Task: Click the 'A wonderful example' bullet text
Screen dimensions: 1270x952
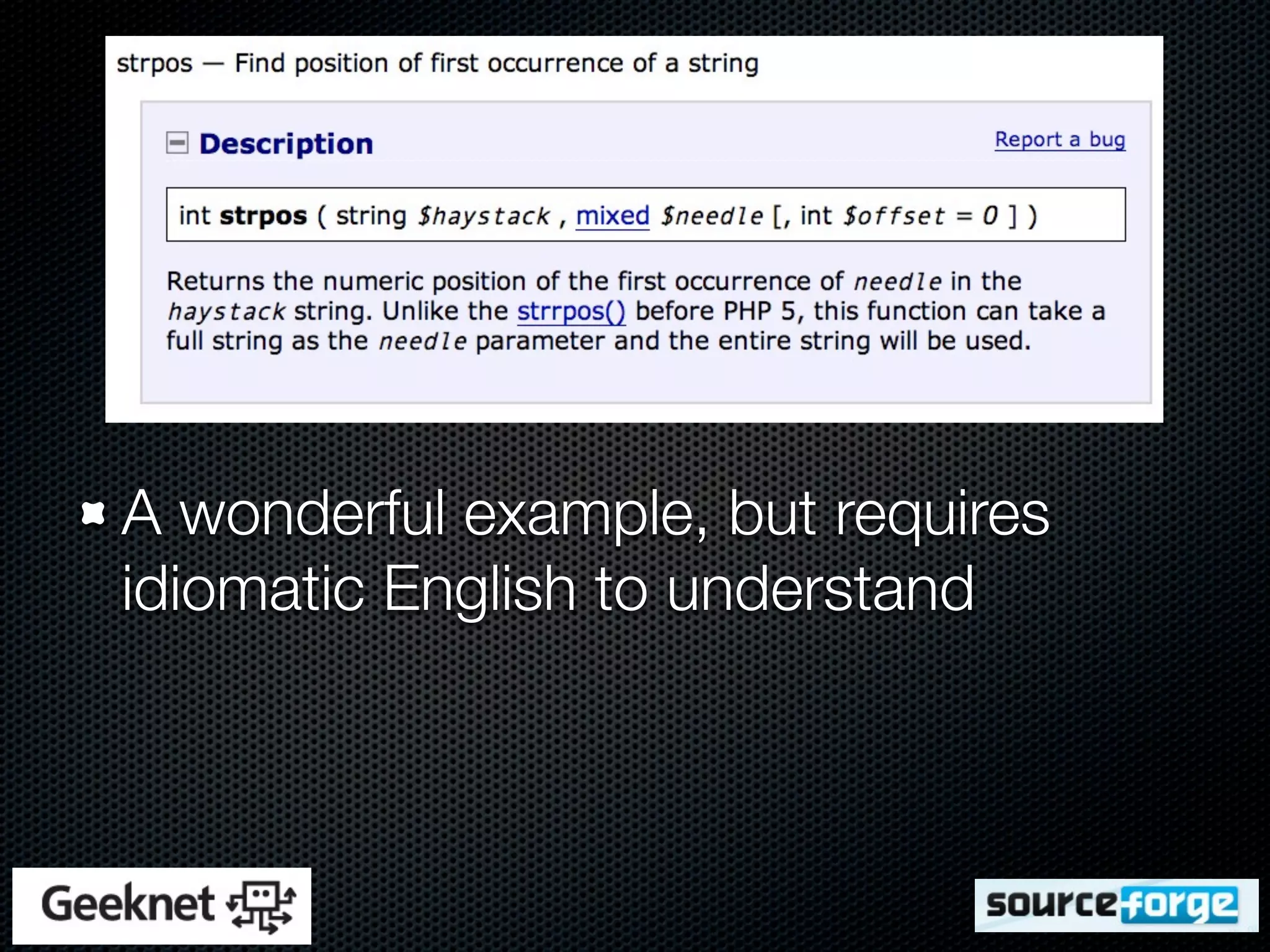Action: [585, 550]
